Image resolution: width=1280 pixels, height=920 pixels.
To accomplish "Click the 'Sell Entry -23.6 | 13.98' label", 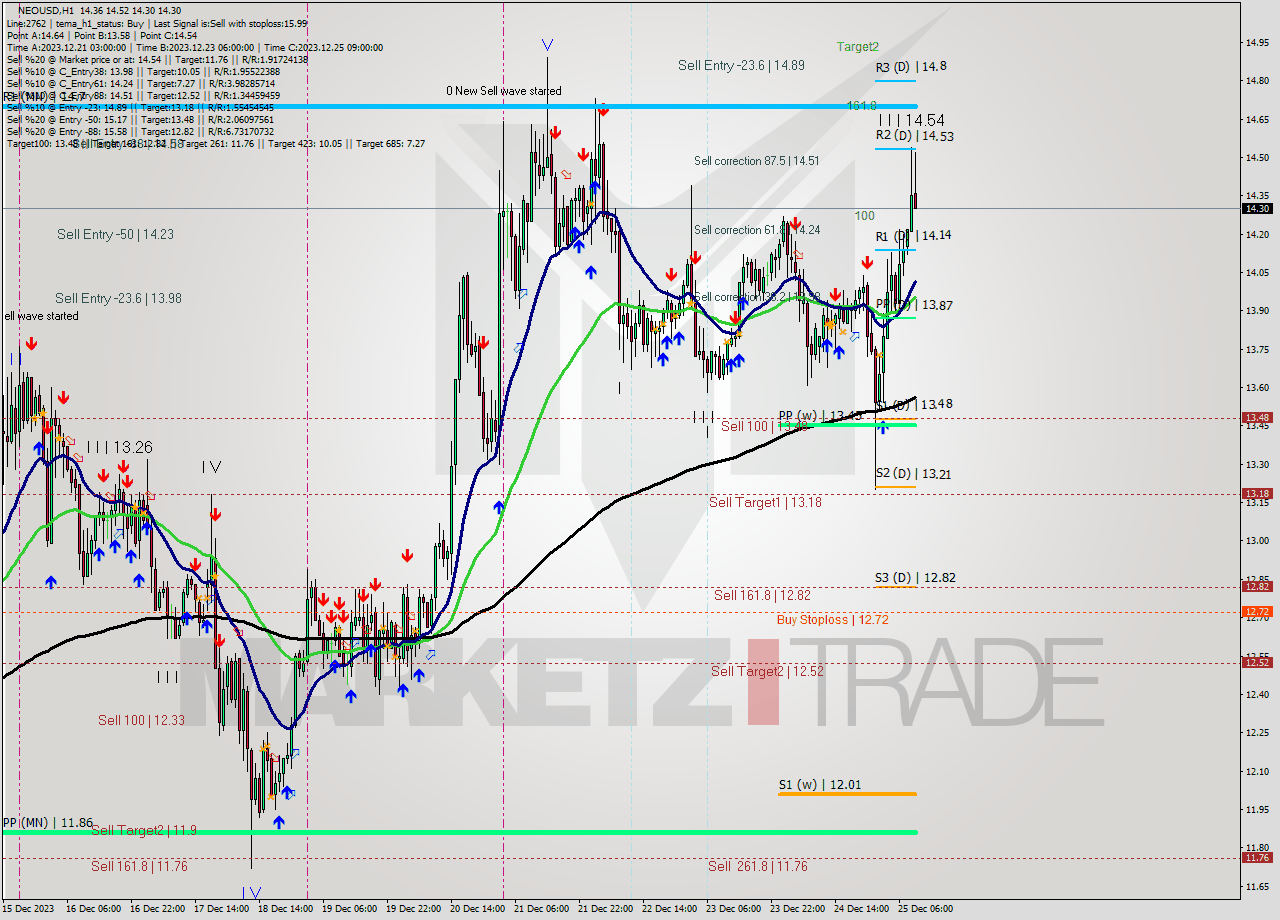I will click(118, 299).
